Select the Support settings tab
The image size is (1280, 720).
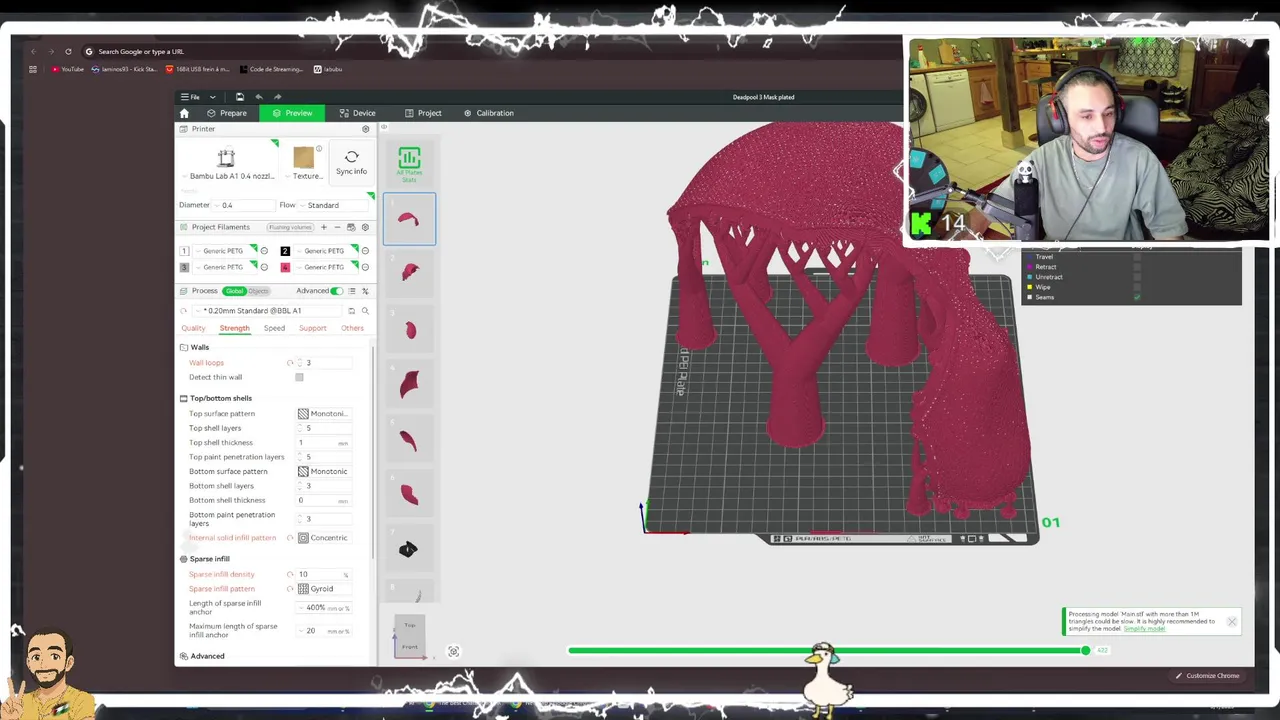pos(312,328)
